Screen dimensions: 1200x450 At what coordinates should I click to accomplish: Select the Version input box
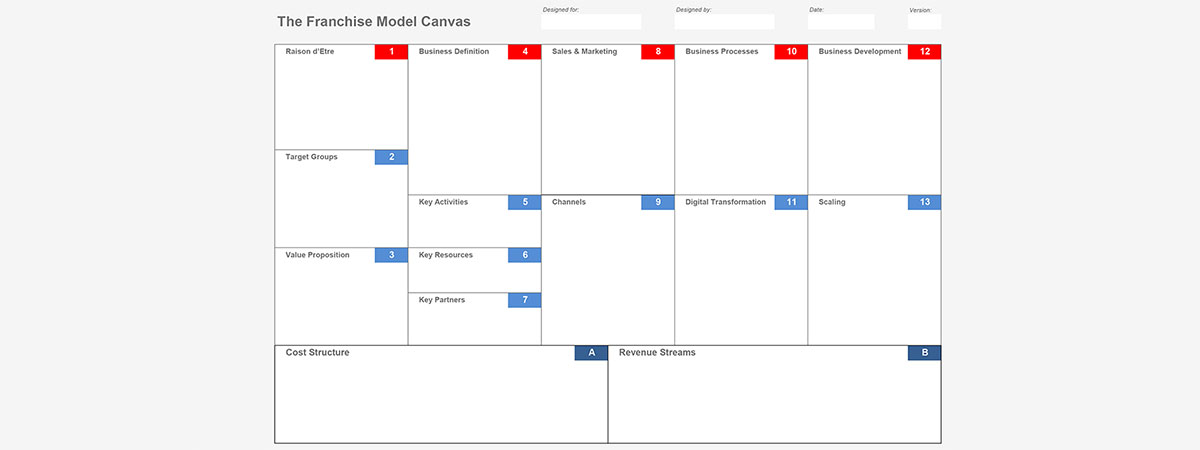pyautogui.click(x=925, y=22)
